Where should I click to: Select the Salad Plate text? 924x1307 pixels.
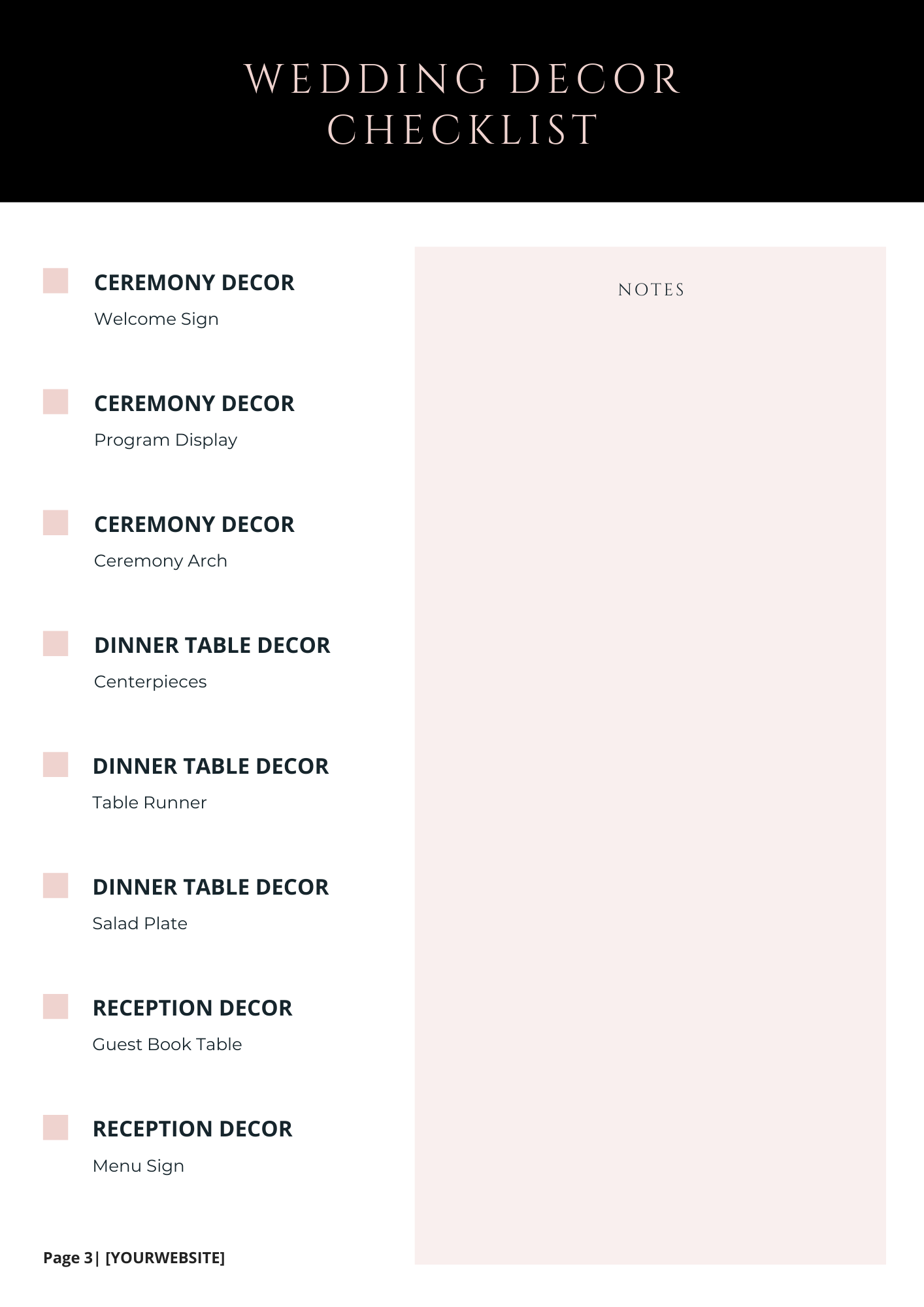click(140, 923)
